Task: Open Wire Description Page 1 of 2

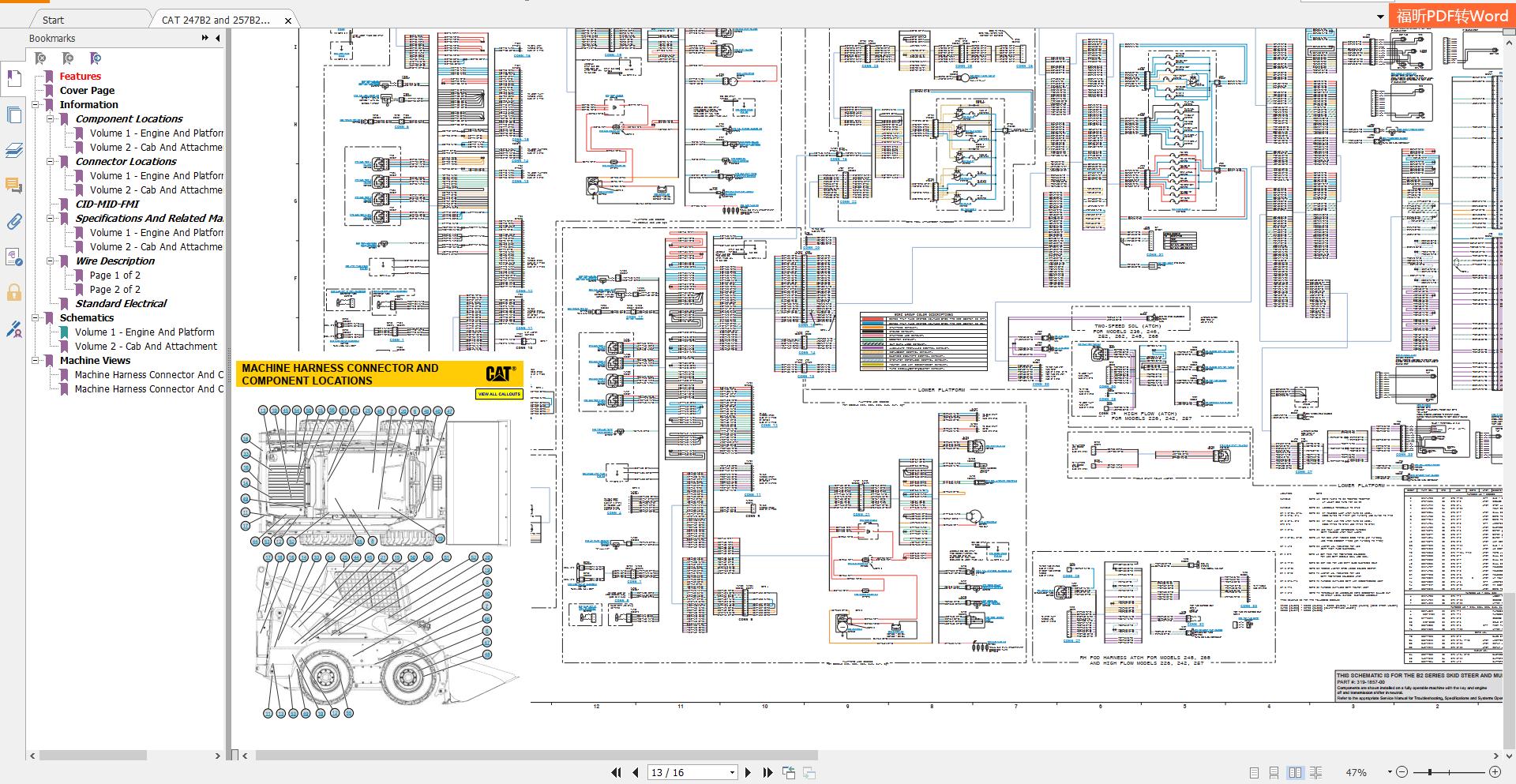Action: [x=115, y=276]
